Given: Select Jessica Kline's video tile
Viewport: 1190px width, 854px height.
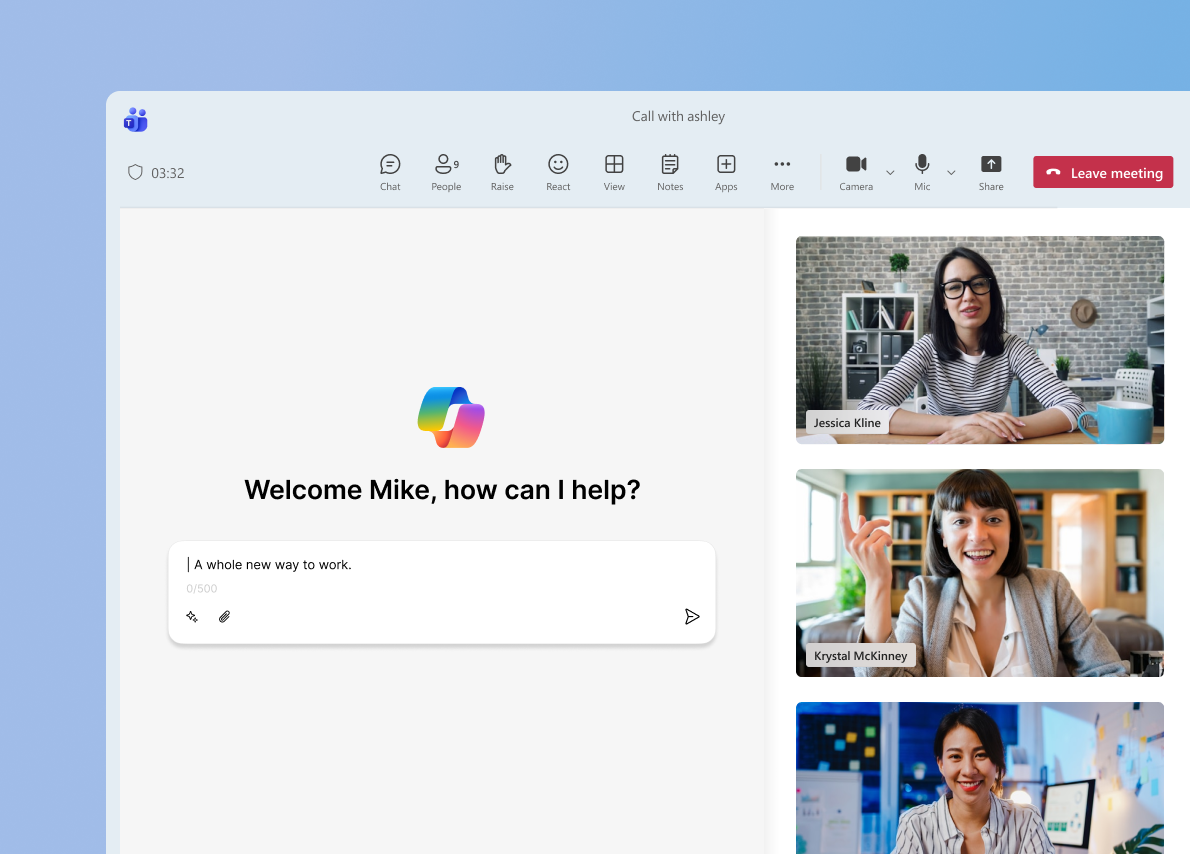Looking at the screenshot, I should click(x=980, y=340).
